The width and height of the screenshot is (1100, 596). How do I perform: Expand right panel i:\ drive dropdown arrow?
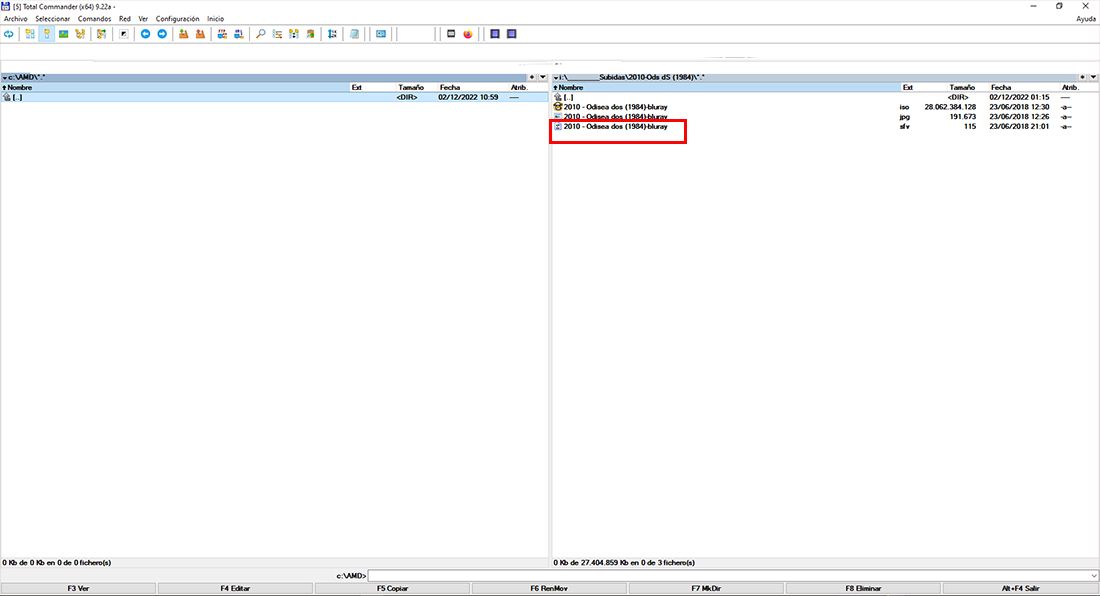(556, 78)
